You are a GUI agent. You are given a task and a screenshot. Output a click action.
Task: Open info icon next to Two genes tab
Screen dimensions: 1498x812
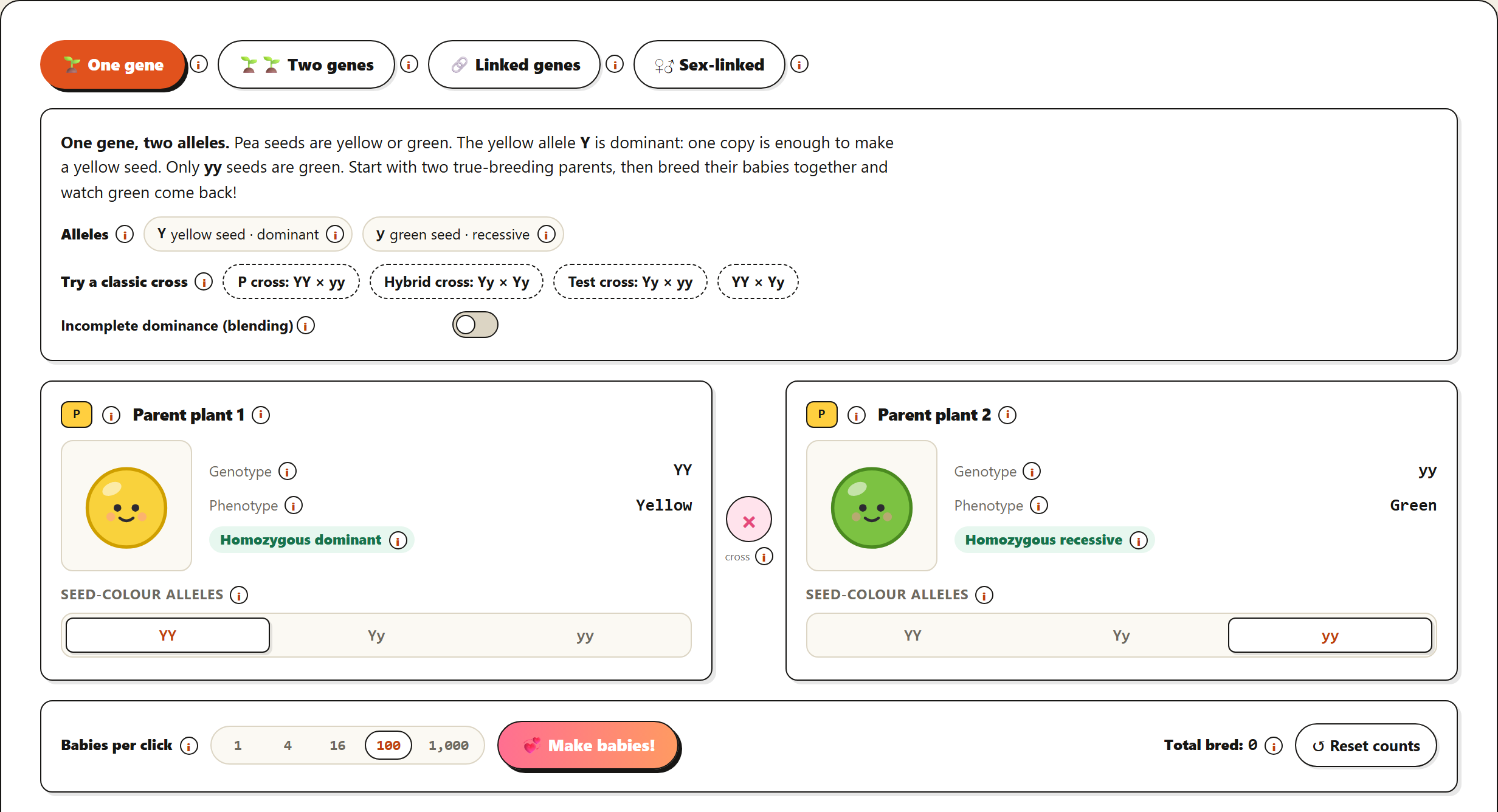point(409,64)
